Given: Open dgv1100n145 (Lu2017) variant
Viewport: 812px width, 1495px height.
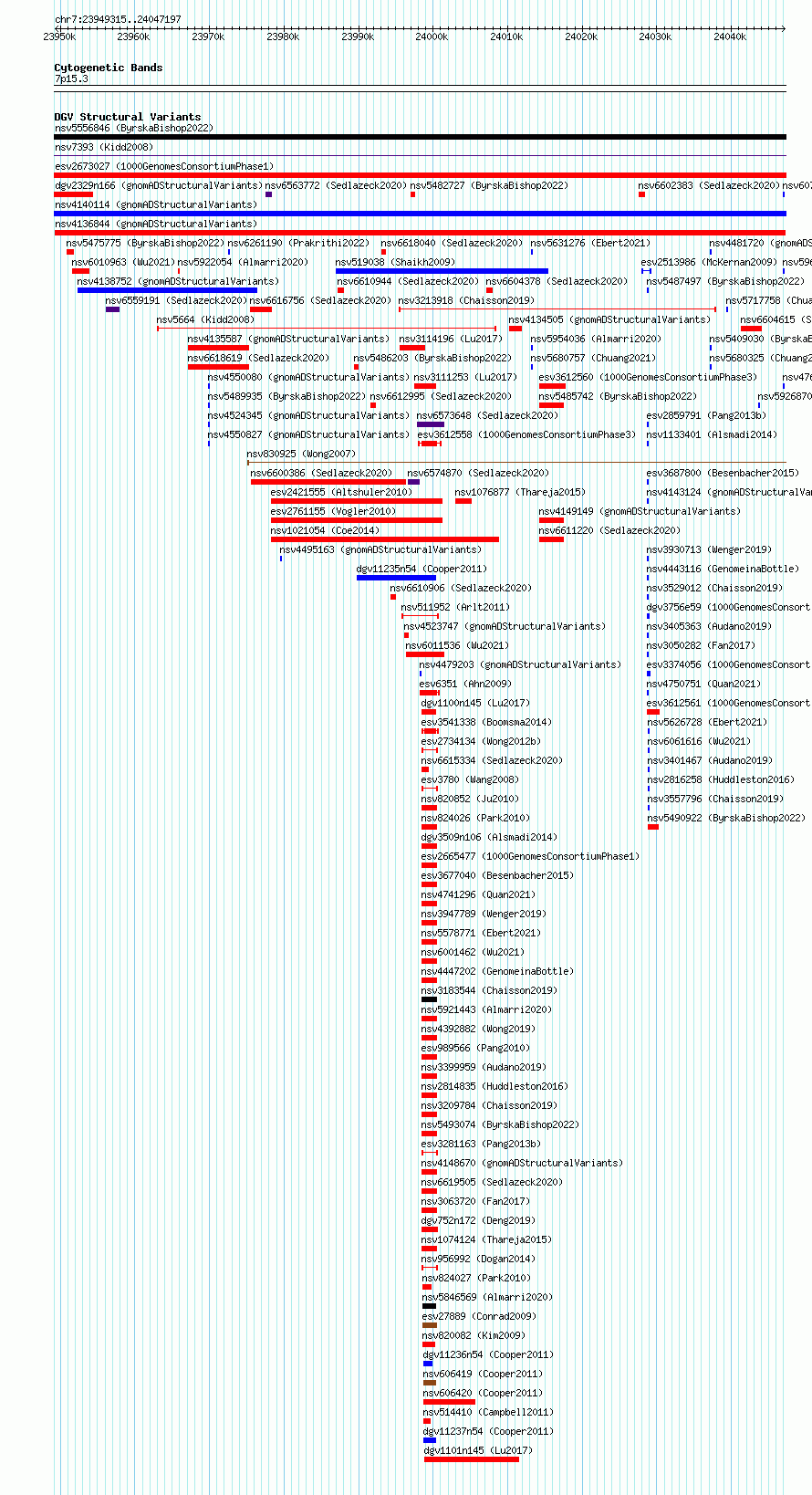Looking at the screenshot, I should pos(475,703).
